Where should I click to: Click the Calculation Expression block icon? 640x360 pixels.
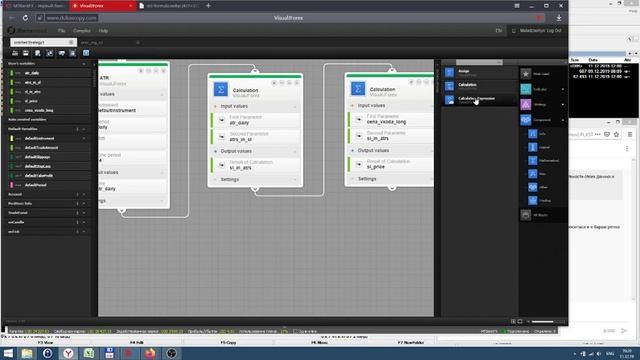click(449, 100)
